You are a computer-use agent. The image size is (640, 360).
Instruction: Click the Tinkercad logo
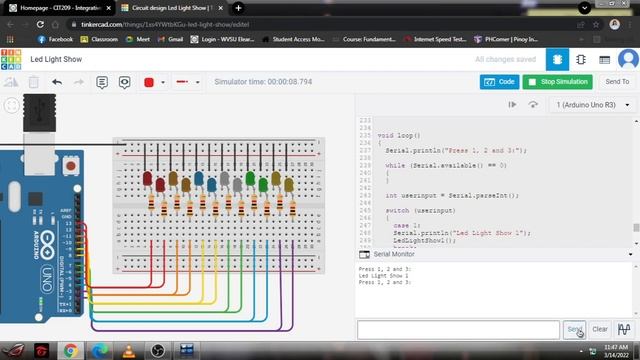11,60
